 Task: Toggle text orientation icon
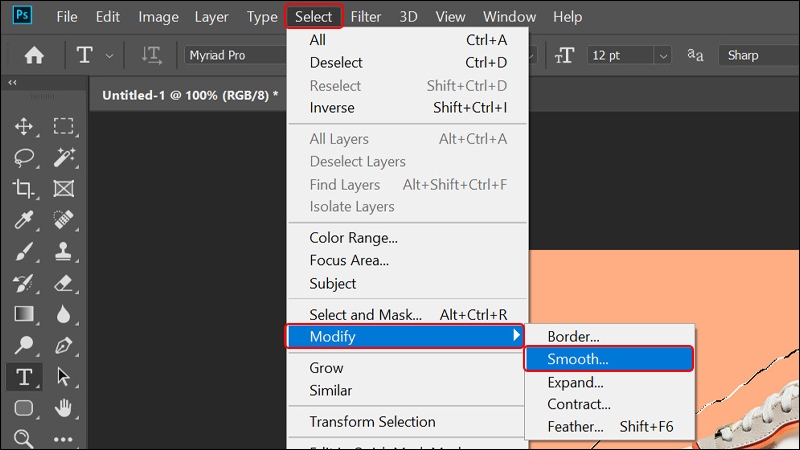click(152, 55)
